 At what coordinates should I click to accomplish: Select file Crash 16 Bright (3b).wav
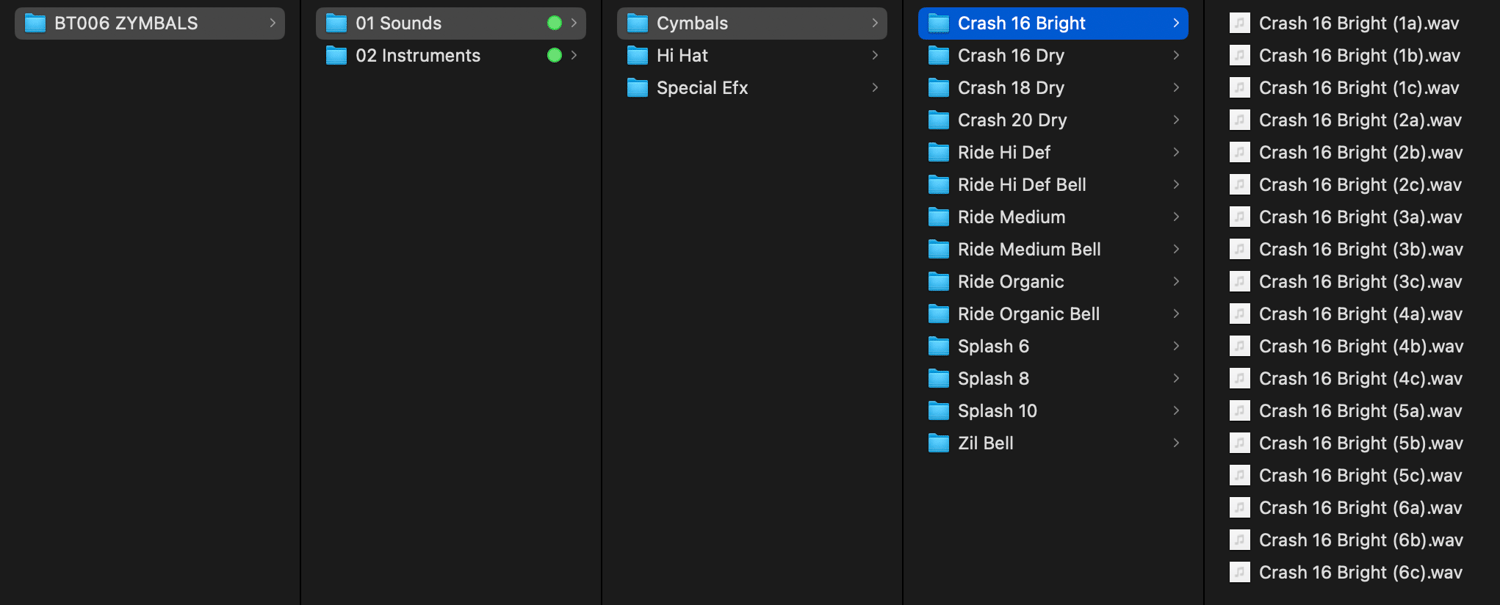coord(1360,249)
